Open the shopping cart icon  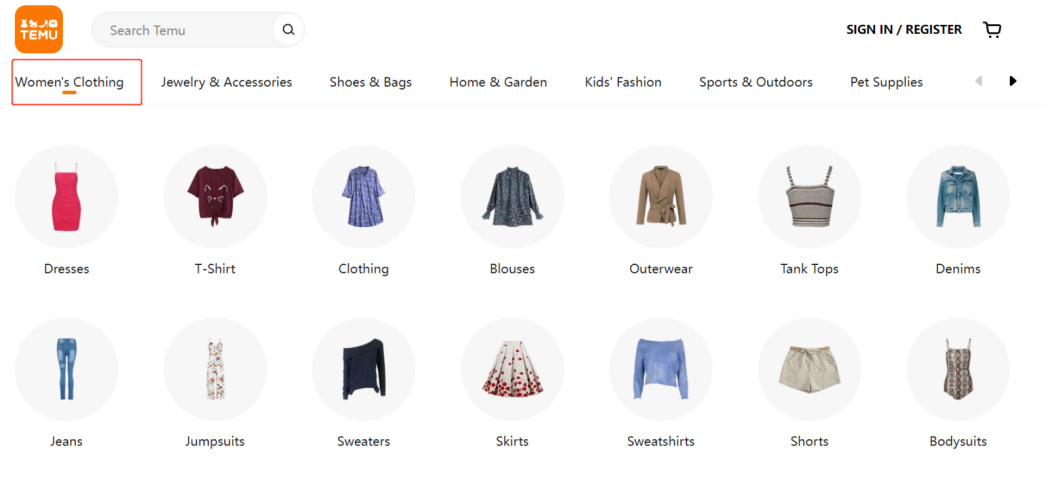(x=992, y=30)
